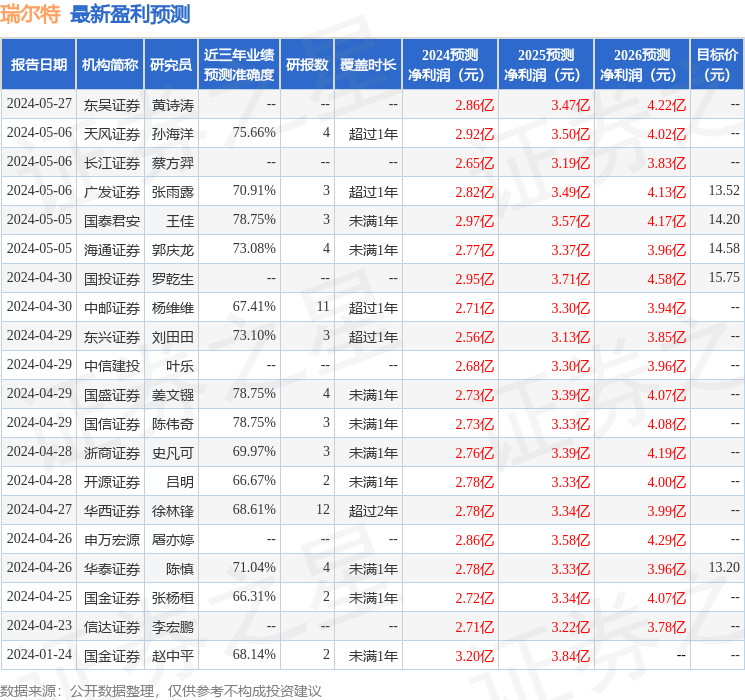Screen dimensions: 745x700
Task: Click 2025 forecast 3.84亿
Action: (x=571, y=656)
